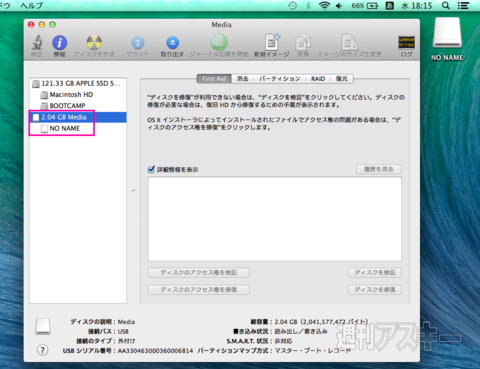Switch to the 消去 (Erase) tab

243,79
